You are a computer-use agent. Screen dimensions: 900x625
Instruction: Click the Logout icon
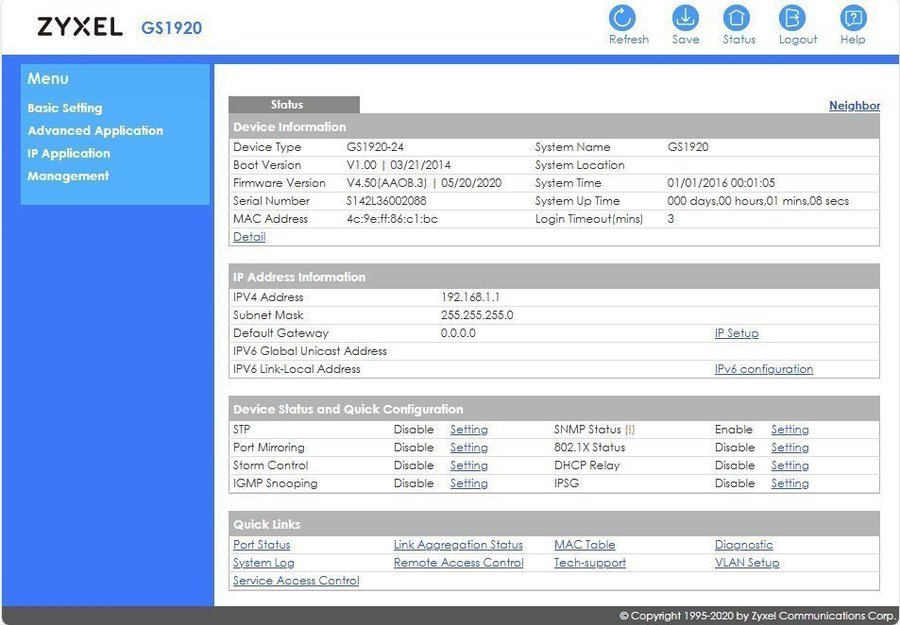point(792,18)
